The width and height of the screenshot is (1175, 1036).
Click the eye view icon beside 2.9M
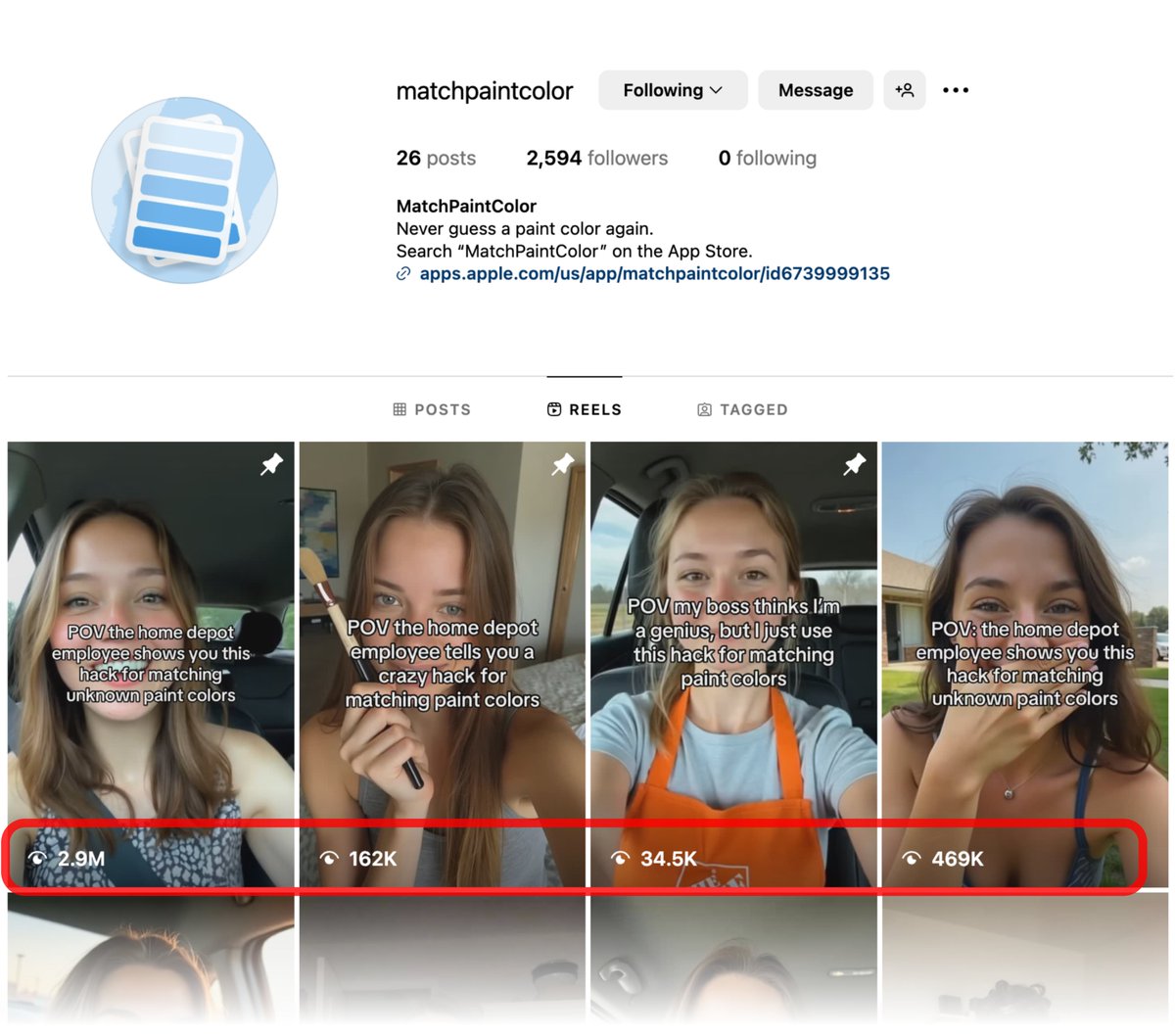point(37,859)
